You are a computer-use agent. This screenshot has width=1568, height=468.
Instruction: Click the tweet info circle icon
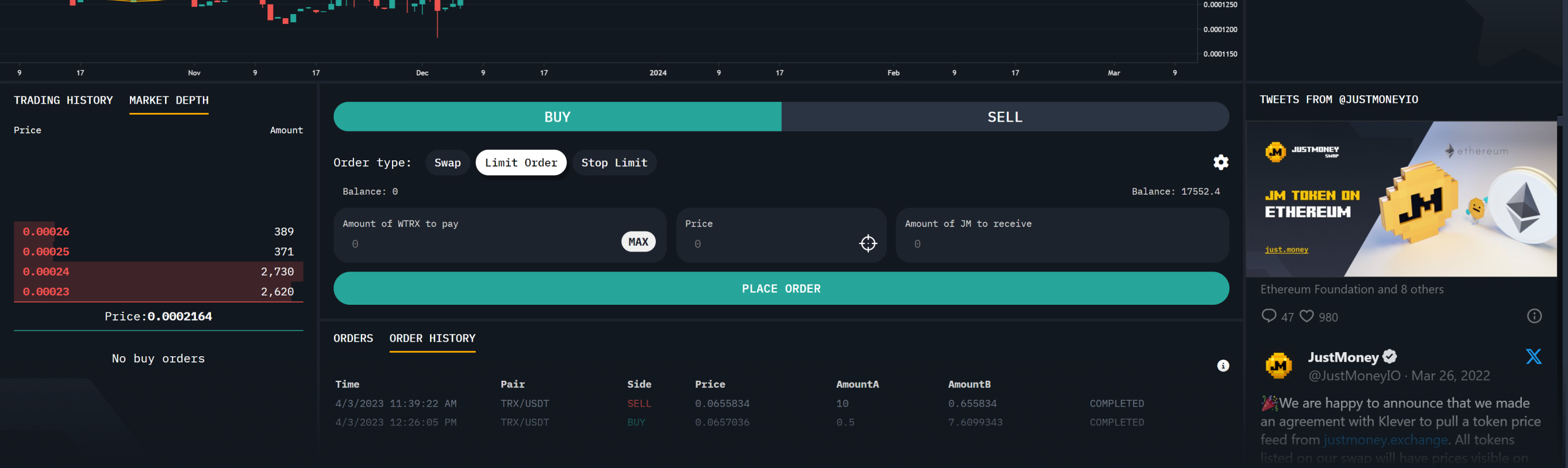[1533, 316]
